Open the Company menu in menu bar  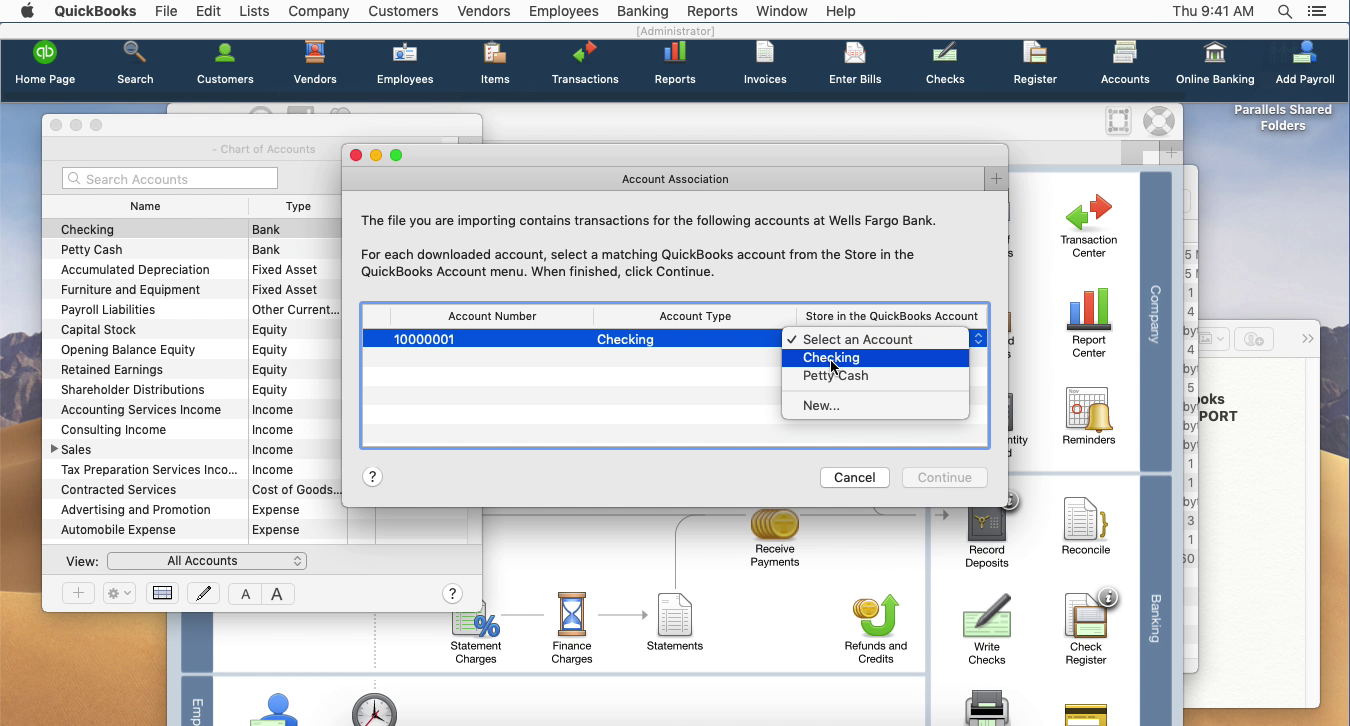point(318,11)
